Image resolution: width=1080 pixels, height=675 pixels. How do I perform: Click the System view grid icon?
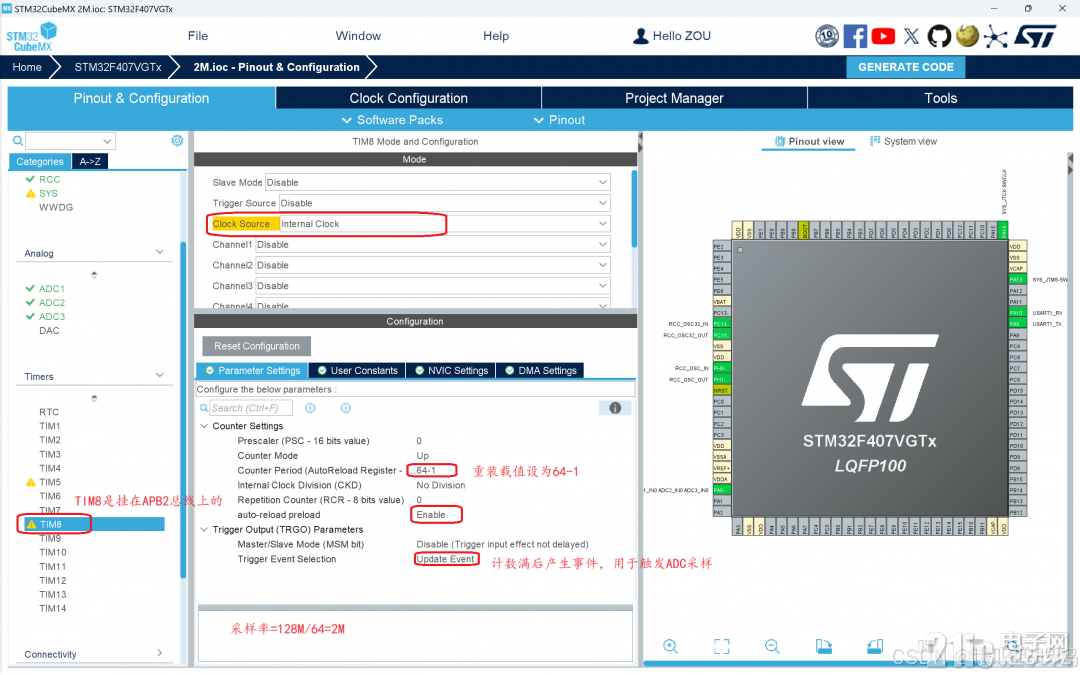coord(875,141)
